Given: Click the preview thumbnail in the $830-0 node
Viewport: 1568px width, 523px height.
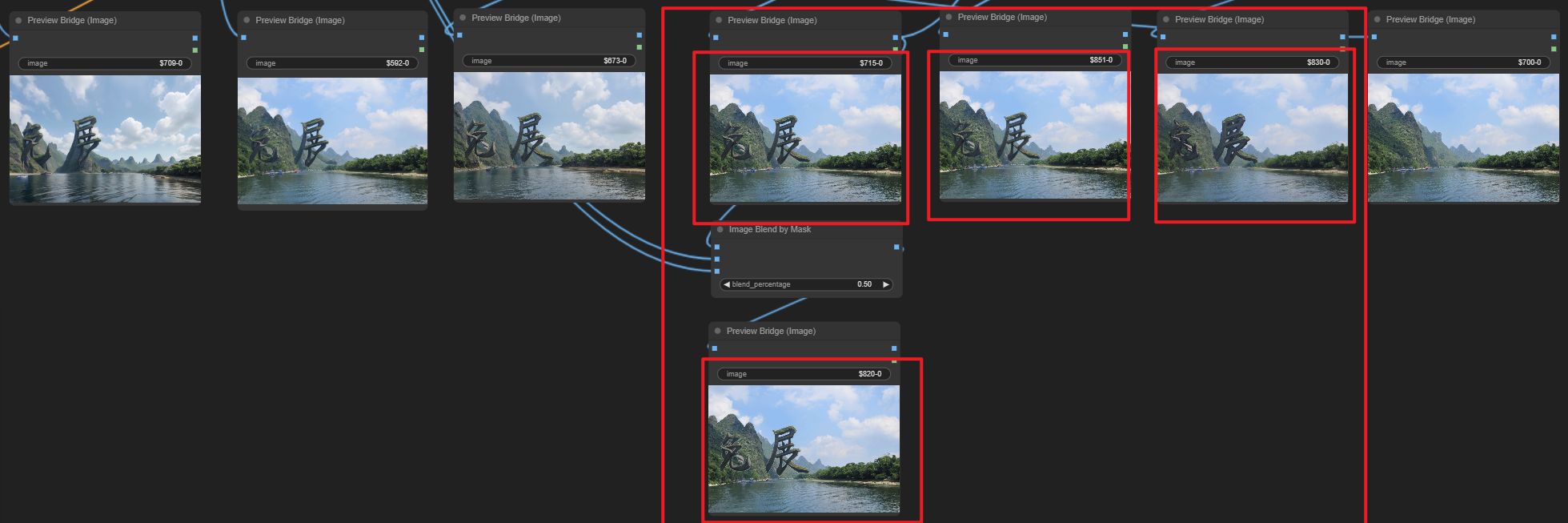Looking at the screenshot, I should click(1253, 138).
